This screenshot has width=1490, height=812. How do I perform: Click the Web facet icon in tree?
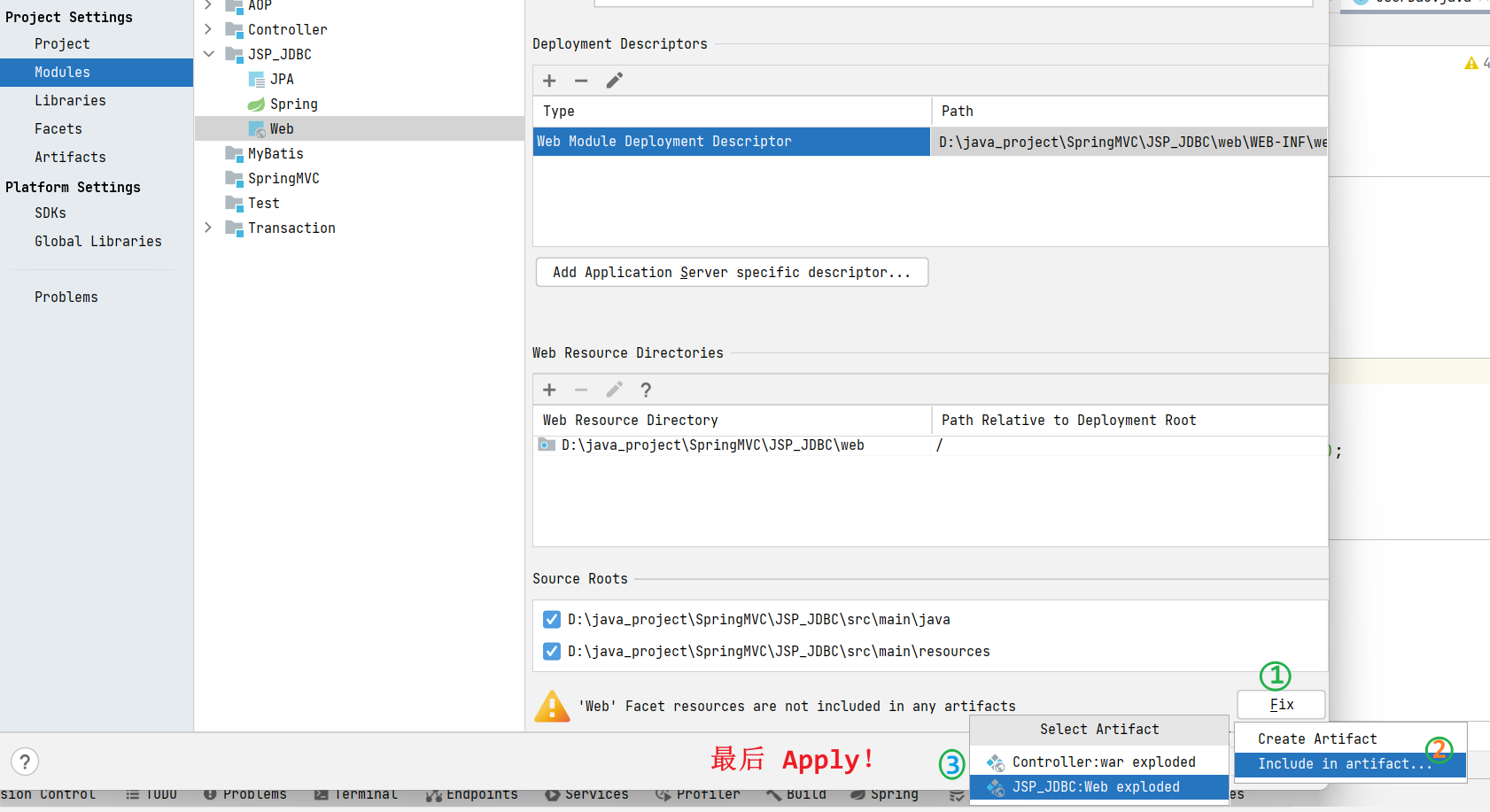257,129
